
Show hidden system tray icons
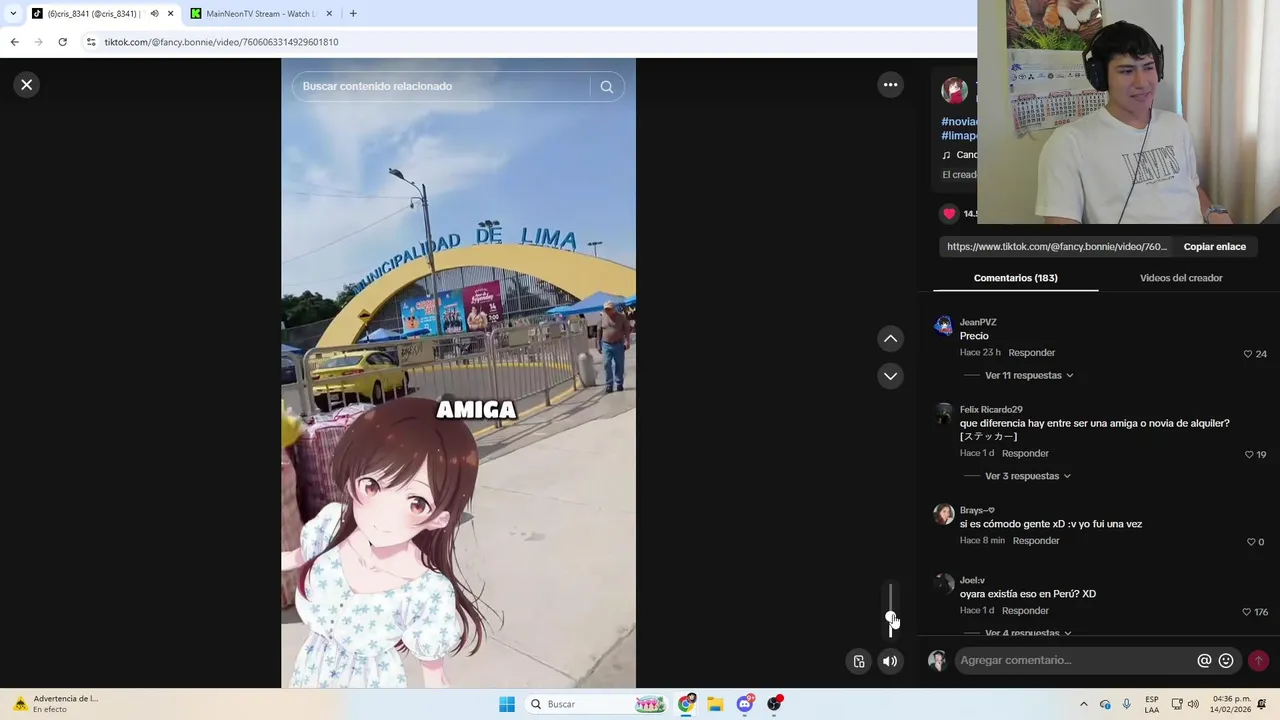pos(1083,704)
